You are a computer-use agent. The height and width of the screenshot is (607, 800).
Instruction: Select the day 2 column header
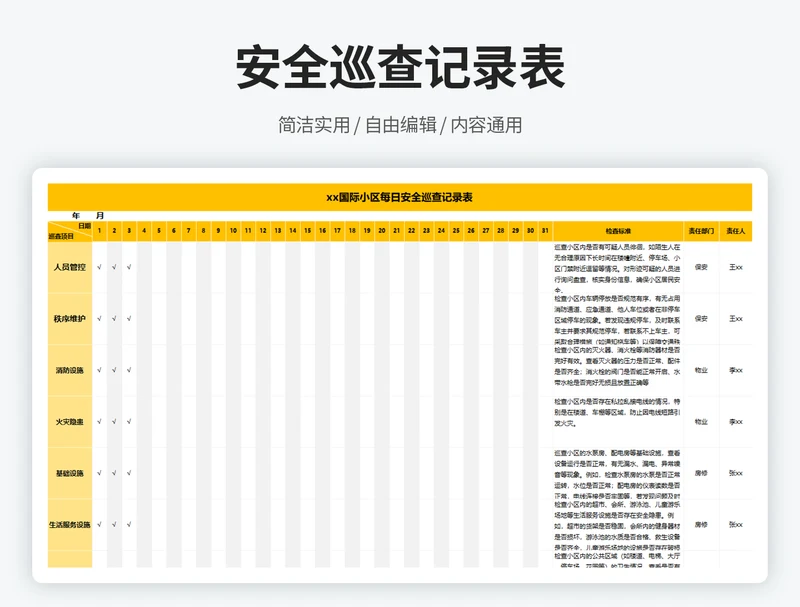114,231
